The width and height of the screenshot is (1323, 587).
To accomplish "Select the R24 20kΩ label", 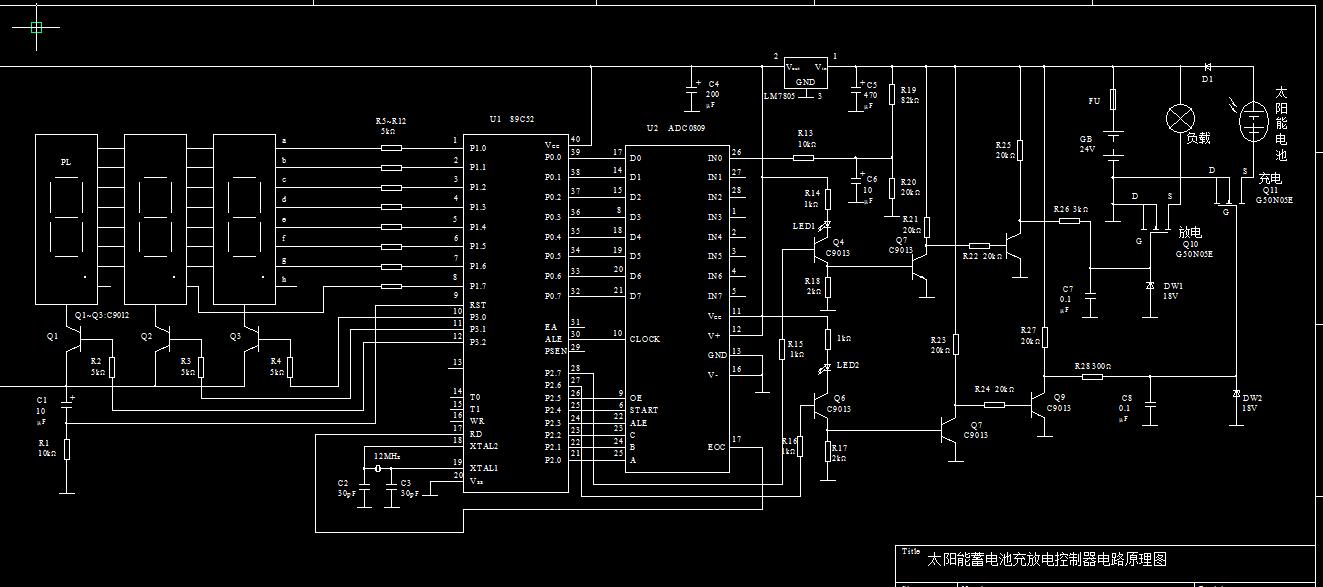I will (x=995, y=388).
